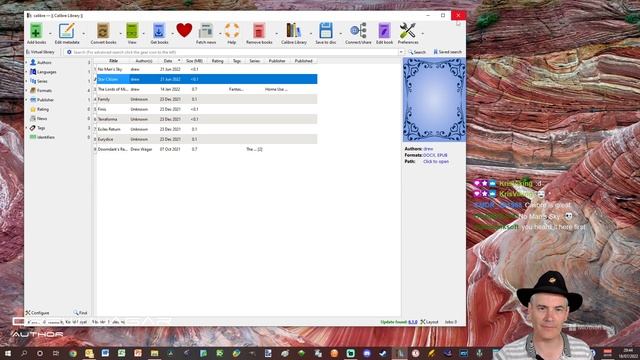Viewport: 640px width, 360px height.
Task: Open the Remove books dropdown arrow
Action: 276,33
